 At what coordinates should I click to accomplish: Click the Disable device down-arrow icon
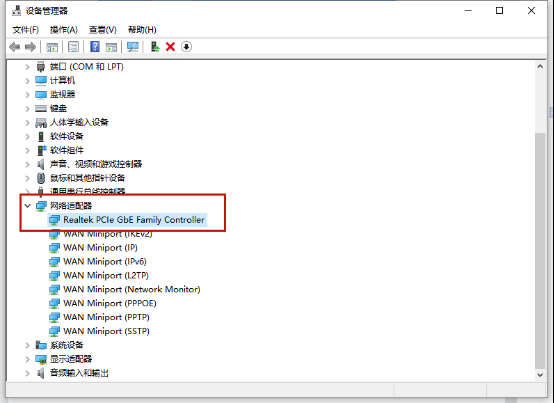pyautogui.click(x=186, y=47)
